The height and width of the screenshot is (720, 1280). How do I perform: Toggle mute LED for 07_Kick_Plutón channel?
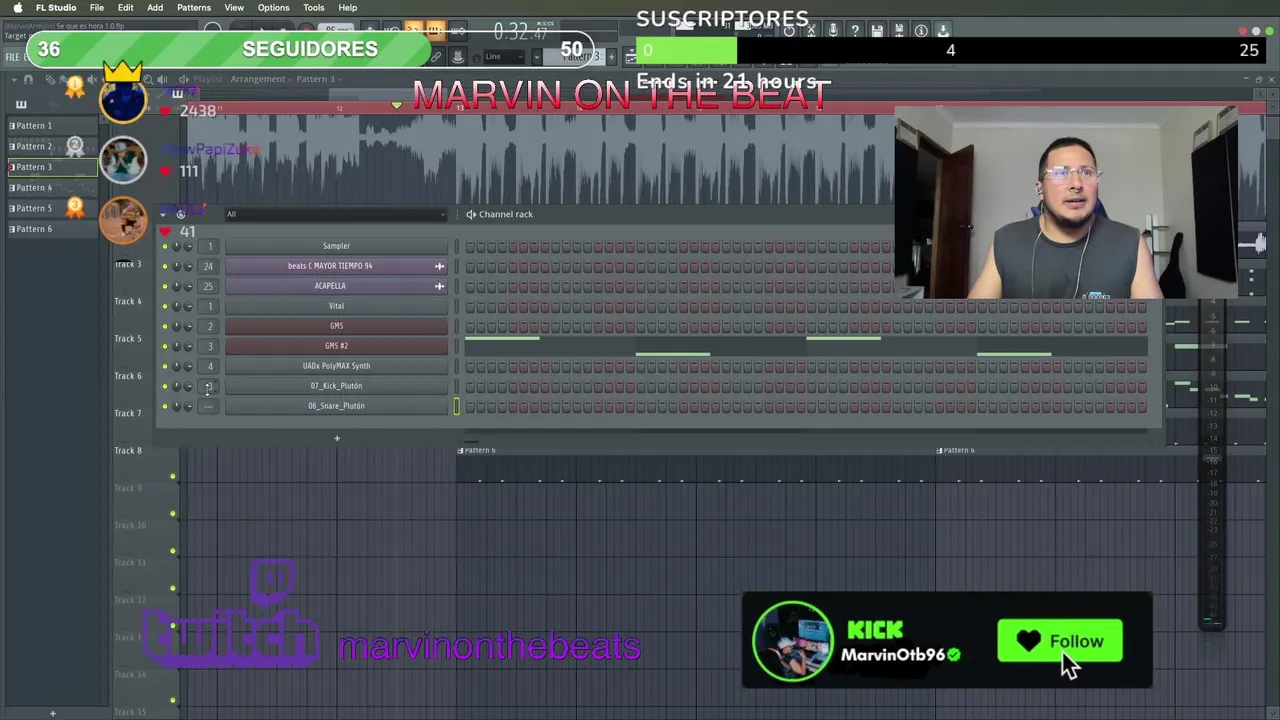click(165, 386)
